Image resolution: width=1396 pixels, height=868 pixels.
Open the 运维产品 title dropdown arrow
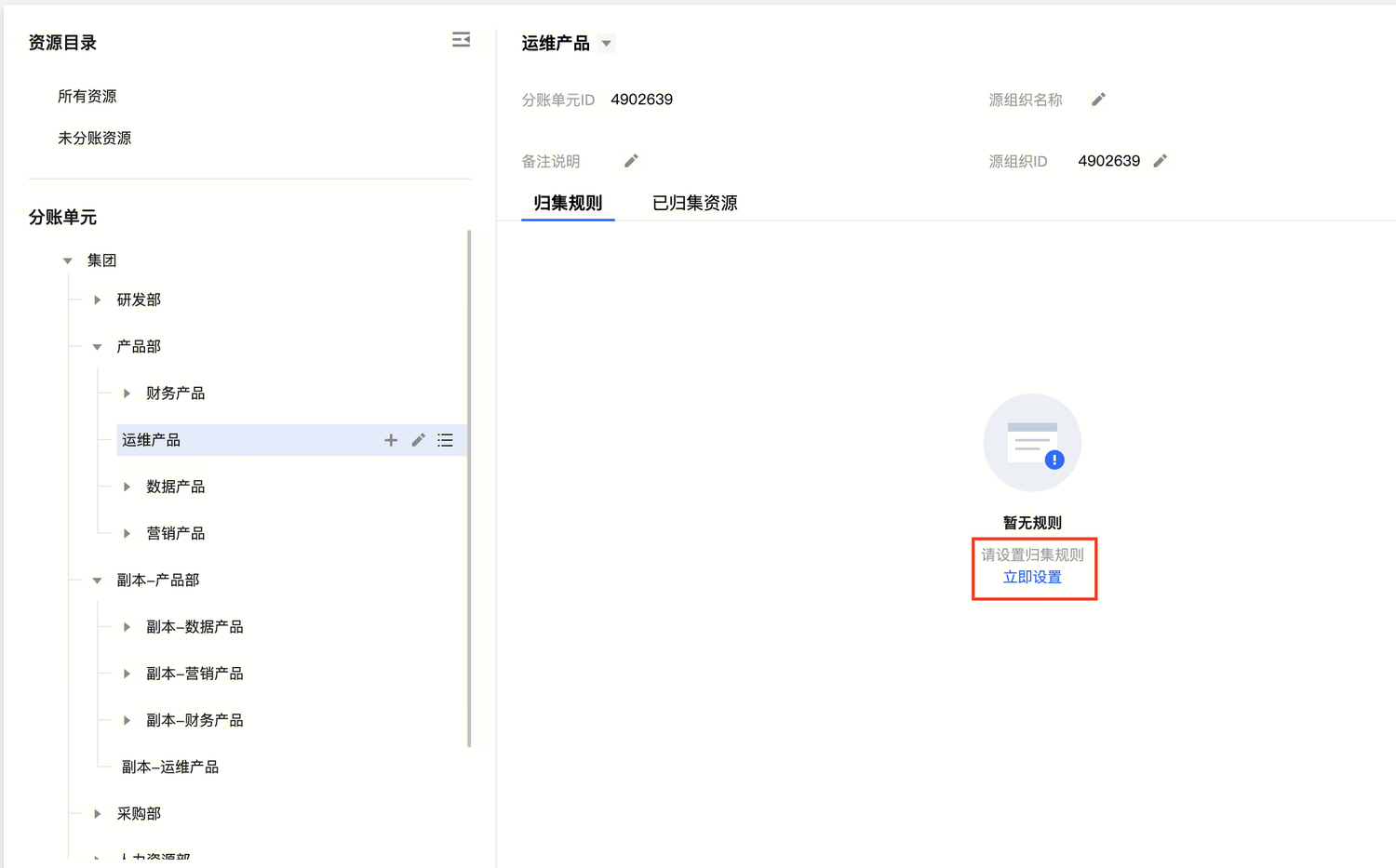(607, 44)
